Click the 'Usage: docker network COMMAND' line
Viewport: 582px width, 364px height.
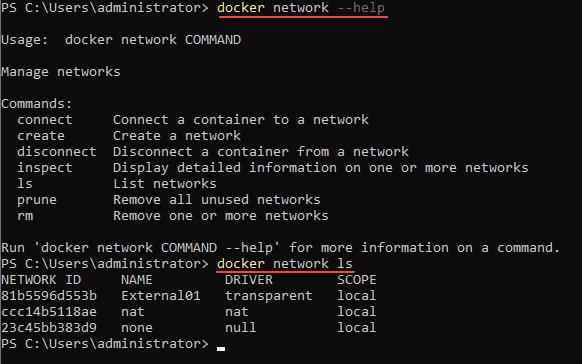click(x=121, y=40)
